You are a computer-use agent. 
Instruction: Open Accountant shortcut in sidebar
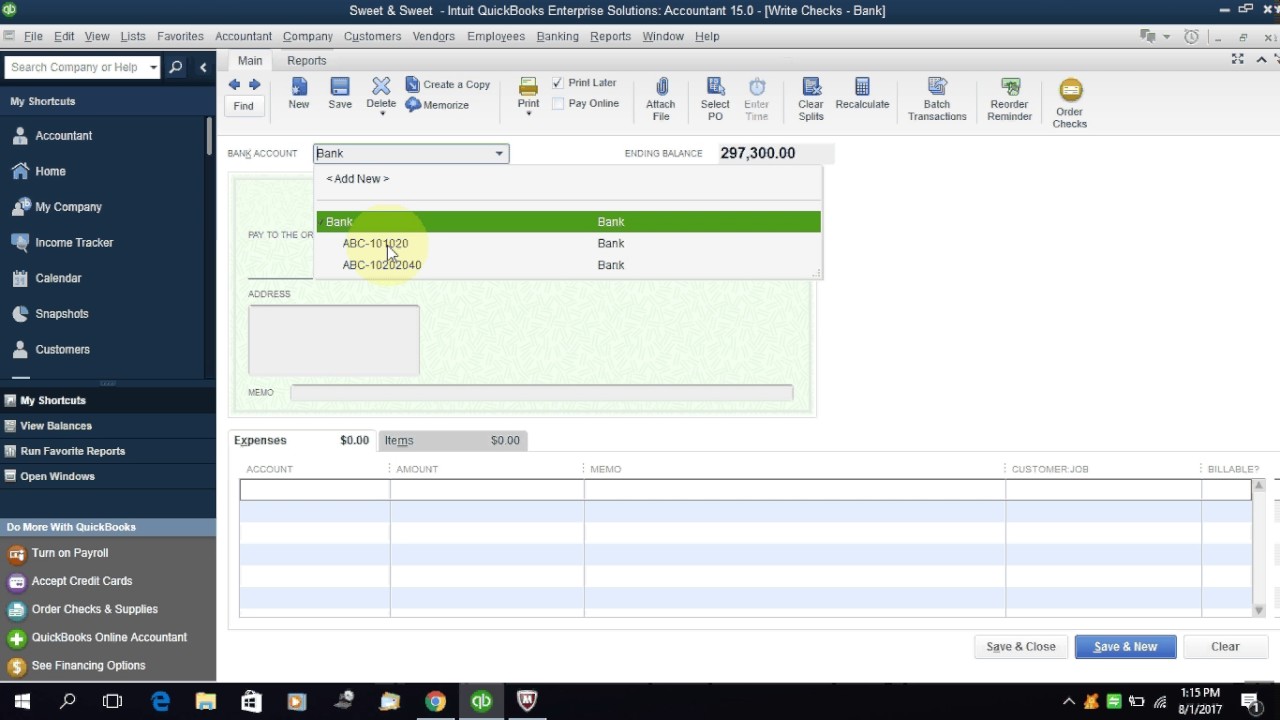coord(63,136)
